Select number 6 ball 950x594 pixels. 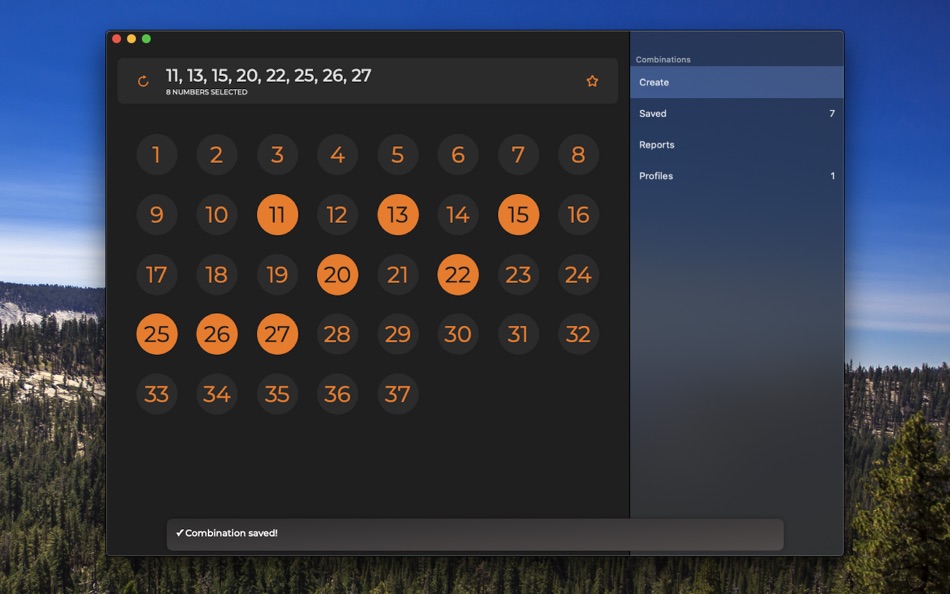[458, 155]
